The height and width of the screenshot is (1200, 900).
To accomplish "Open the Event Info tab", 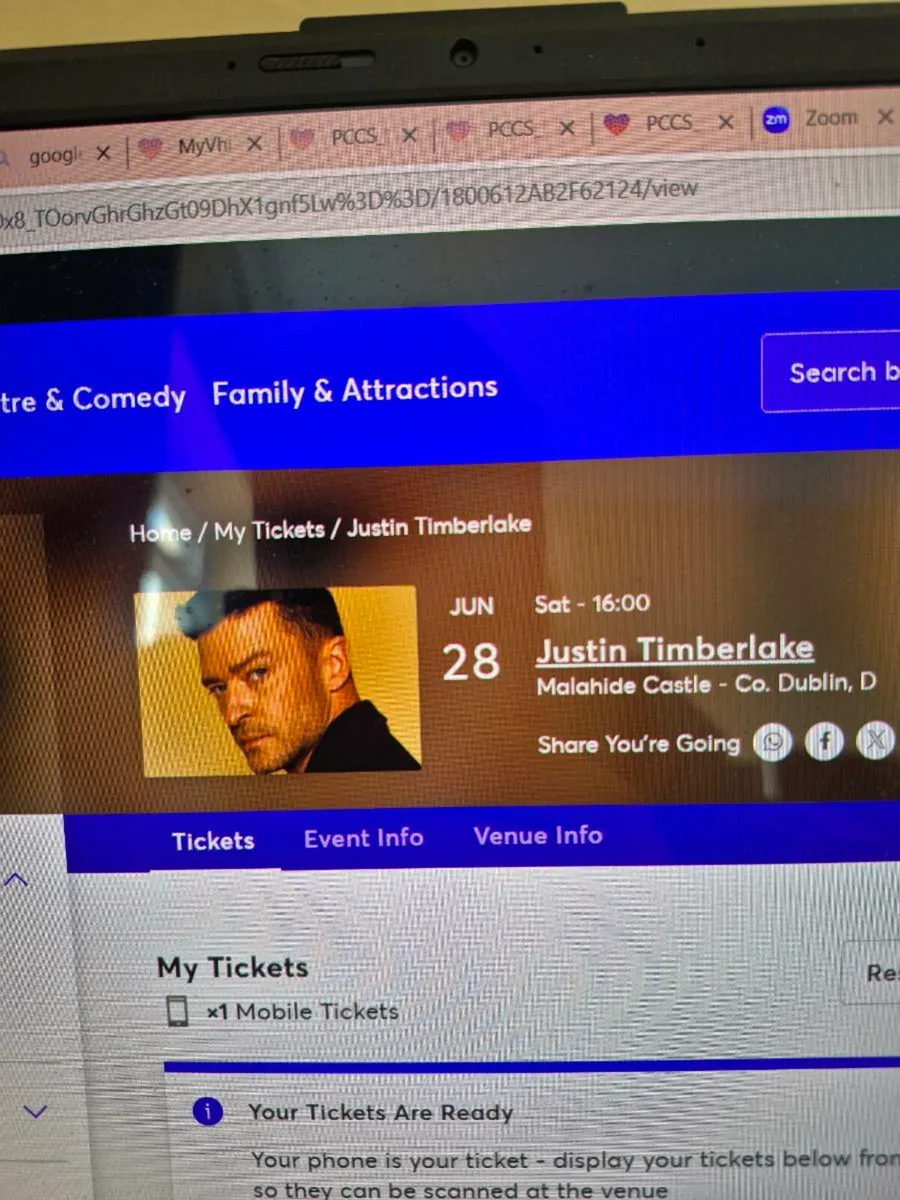I will click(x=364, y=837).
